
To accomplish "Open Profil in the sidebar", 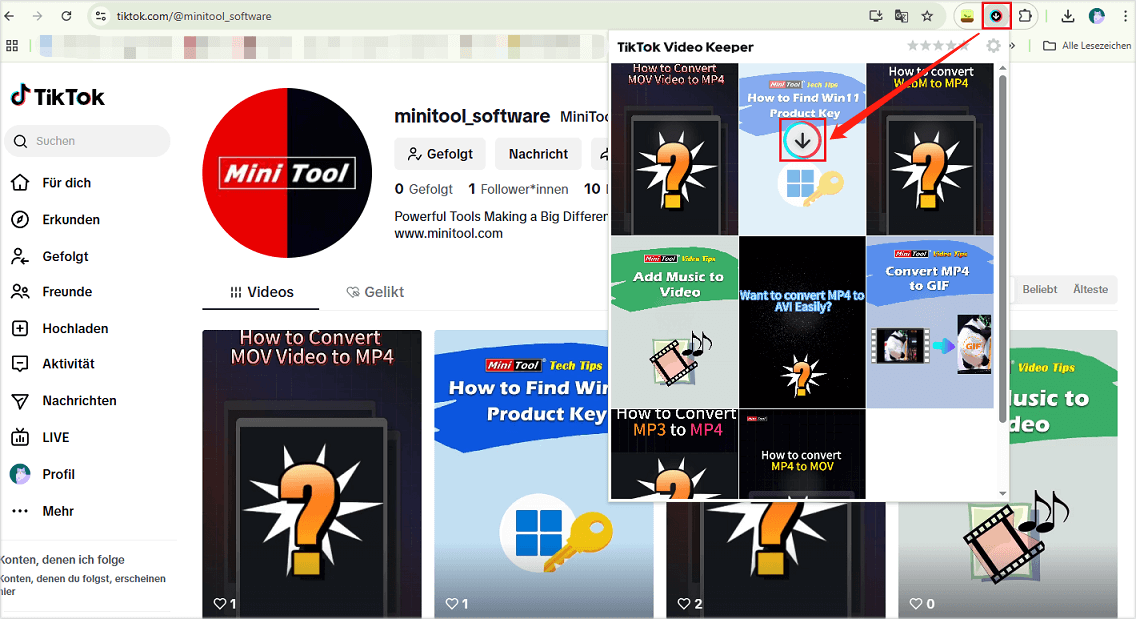I will pyautogui.click(x=43, y=474).
